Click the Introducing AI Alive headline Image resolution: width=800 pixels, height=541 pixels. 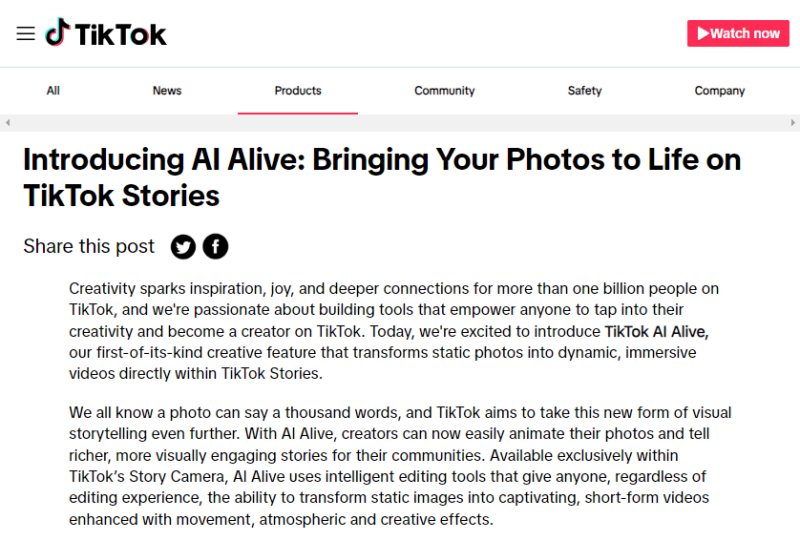click(x=382, y=176)
